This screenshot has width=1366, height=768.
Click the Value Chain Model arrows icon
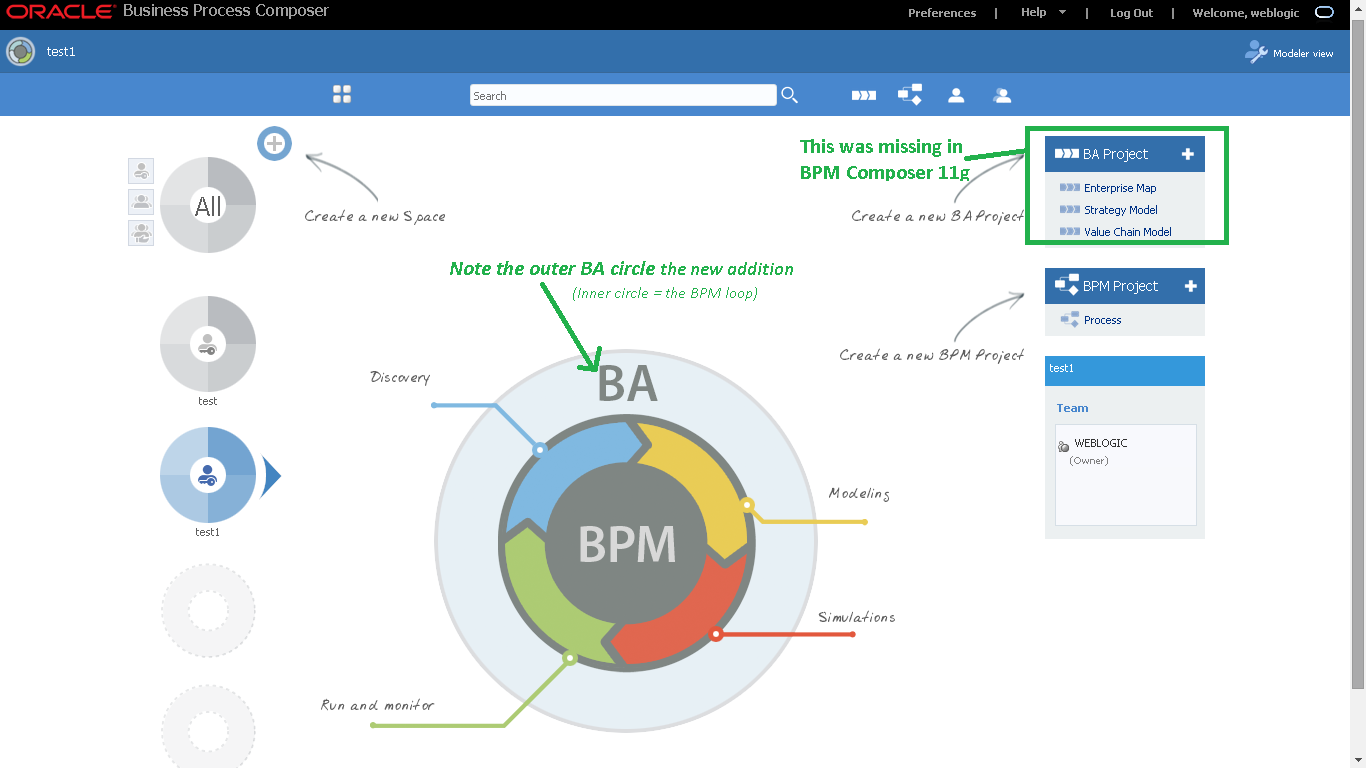[1070, 232]
